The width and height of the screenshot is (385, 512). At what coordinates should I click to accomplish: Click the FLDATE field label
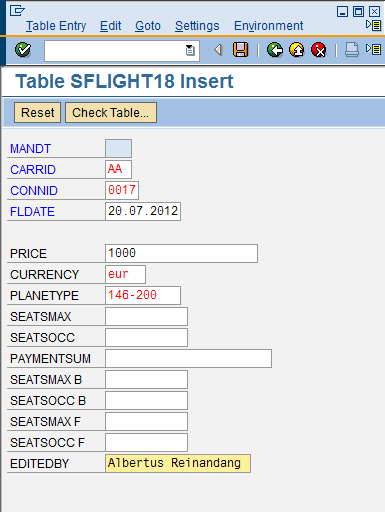coord(32,212)
